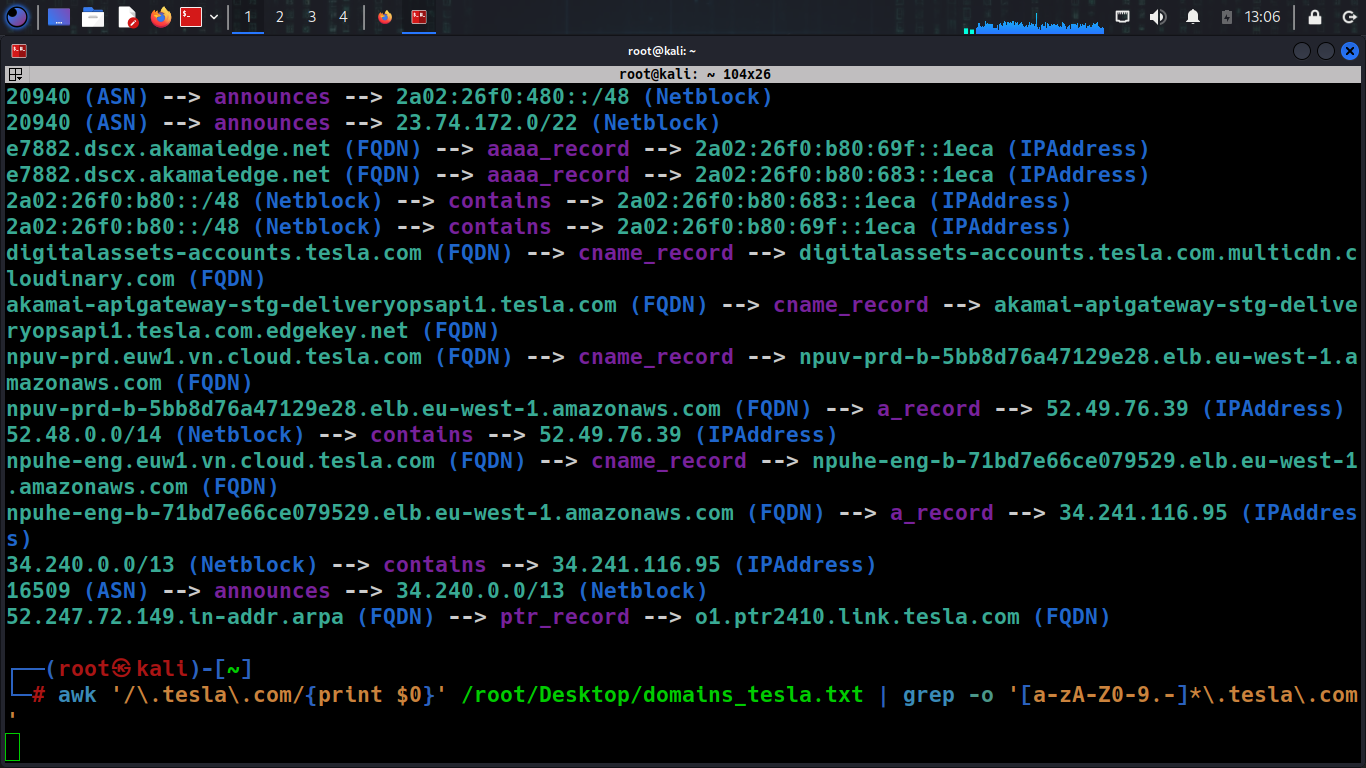This screenshot has width=1366, height=768.
Task: Lock the screen with the padlock icon
Action: [1315, 17]
